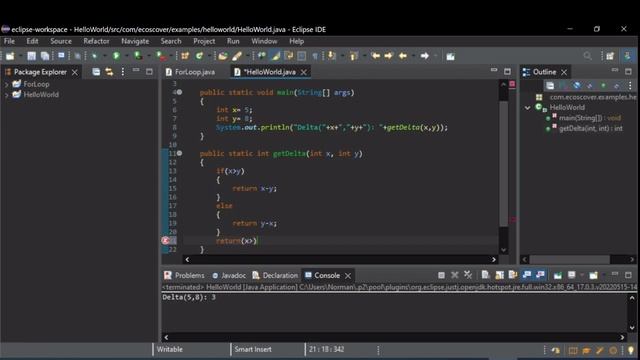Open dropdown arrow beside the Debug icon

104,56
